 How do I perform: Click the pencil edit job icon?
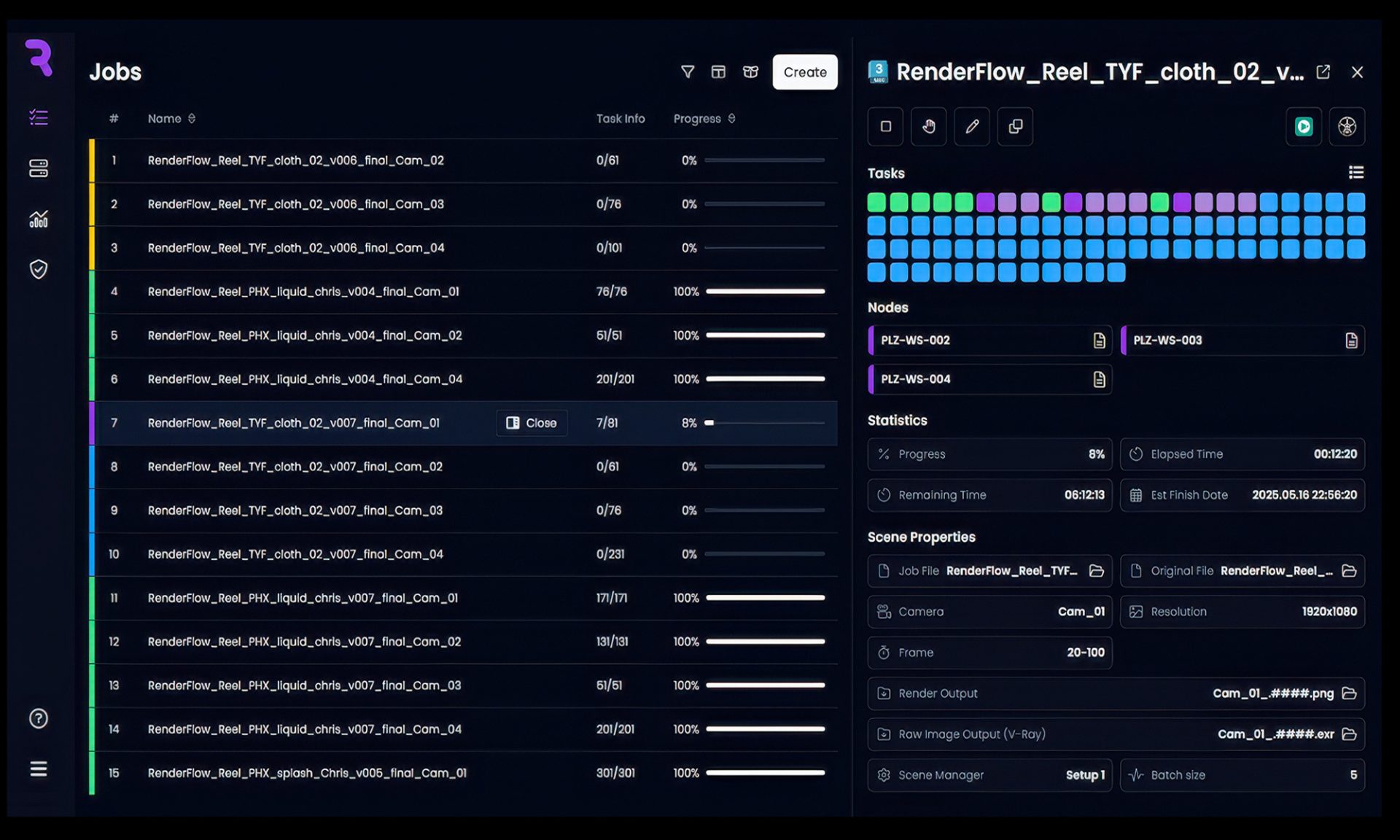click(x=972, y=126)
